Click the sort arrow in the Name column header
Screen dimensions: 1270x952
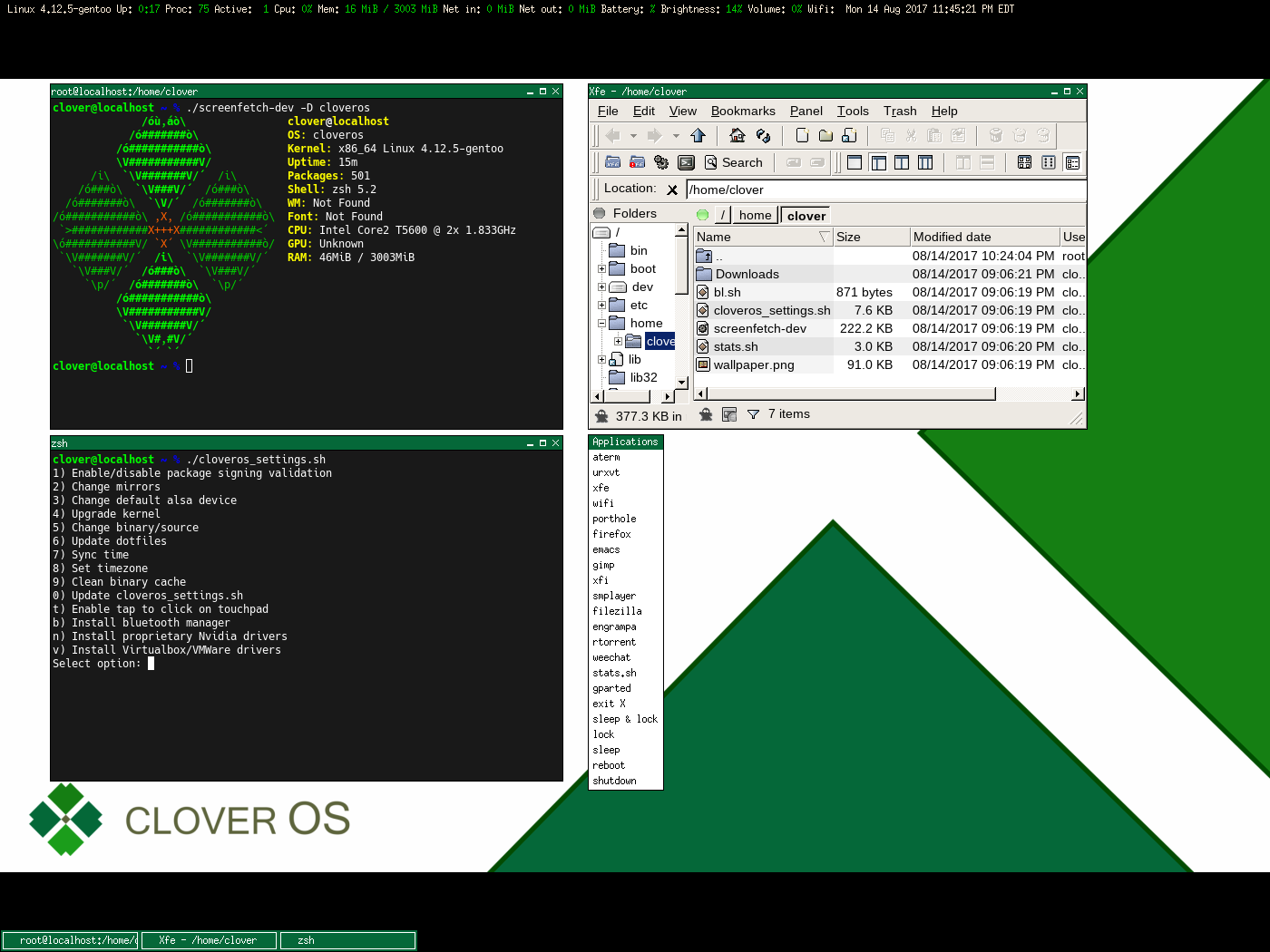point(824,237)
